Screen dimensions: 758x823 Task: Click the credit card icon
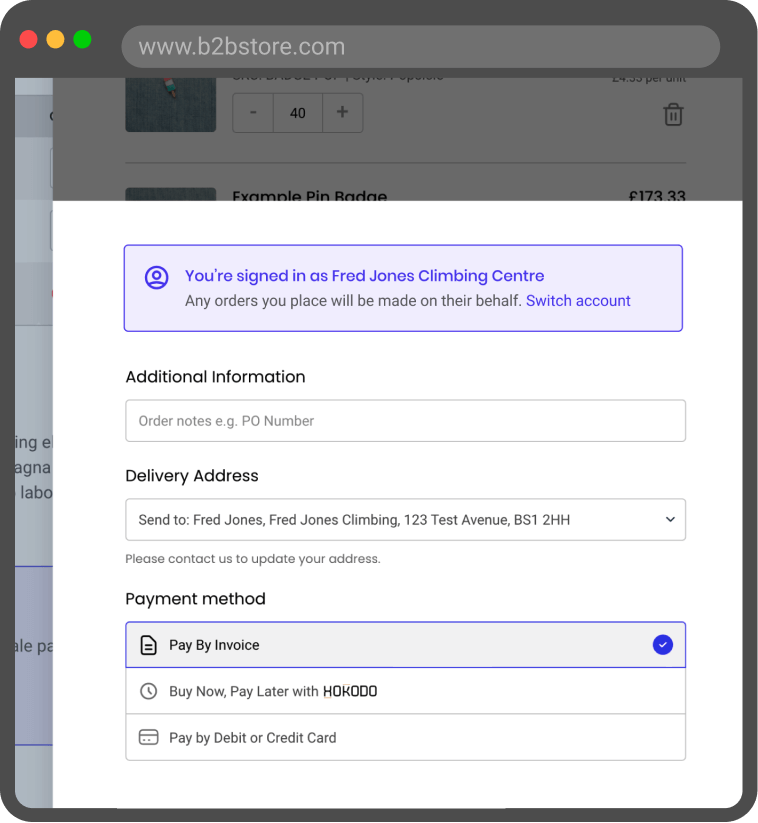pos(148,737)
